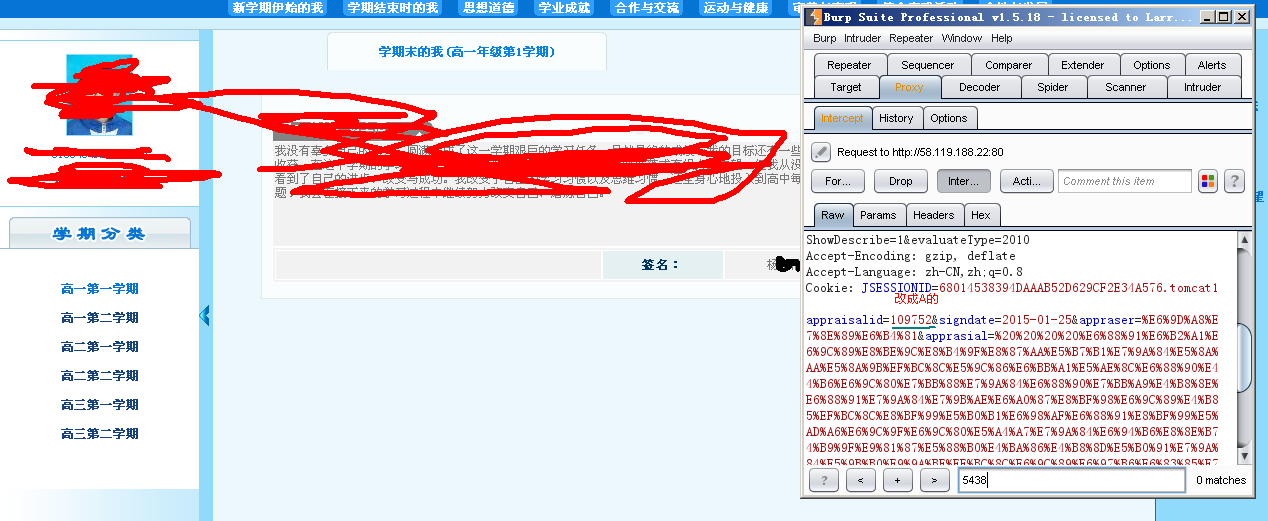Switch to the Spider tab
This screenshot has height=521, width=1268.
click(1053, 88)
